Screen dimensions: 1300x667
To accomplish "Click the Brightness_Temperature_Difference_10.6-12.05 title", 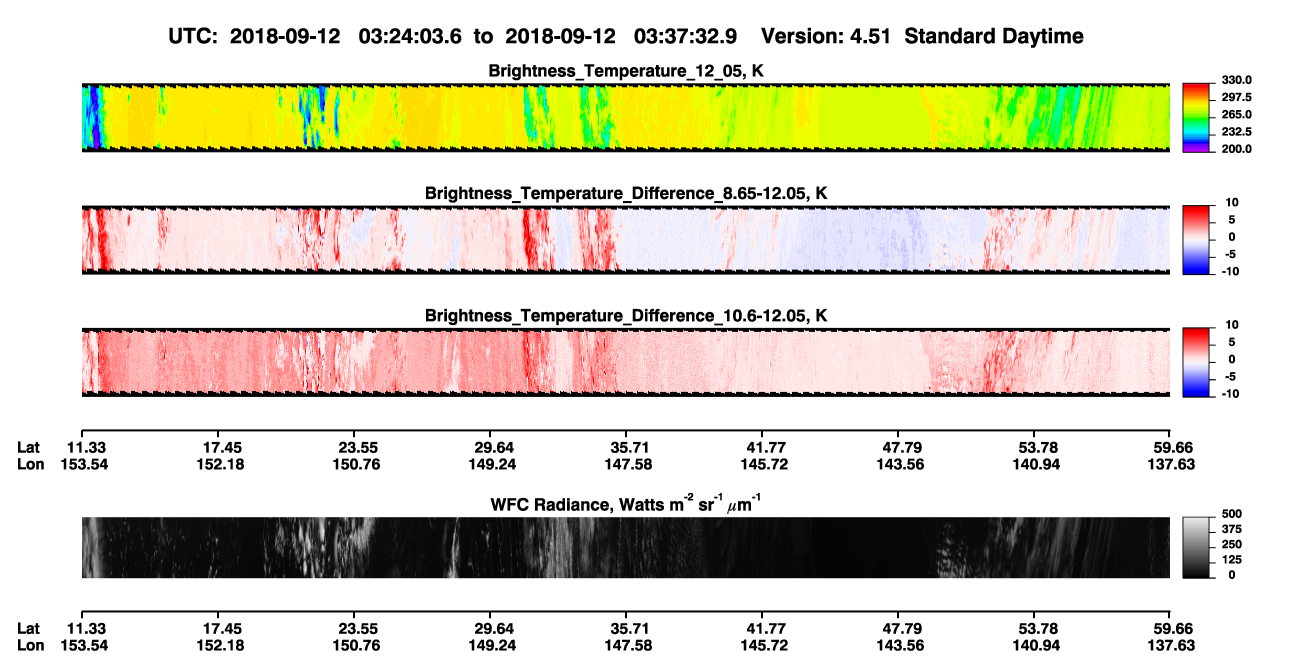I will coord(626,315).
